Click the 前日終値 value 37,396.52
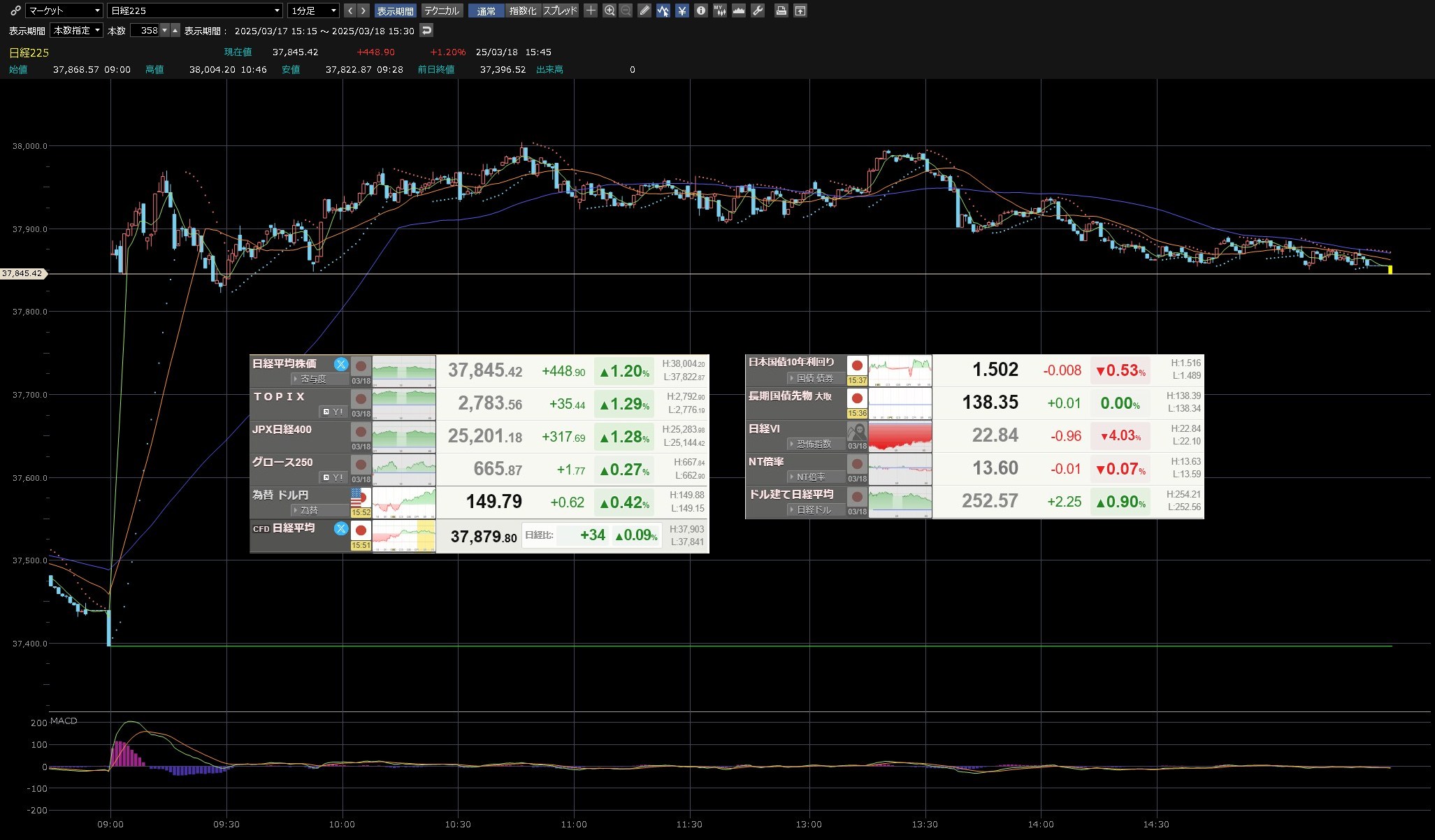The height and width of the screenshot is (840, 1435). pos(503,69)
